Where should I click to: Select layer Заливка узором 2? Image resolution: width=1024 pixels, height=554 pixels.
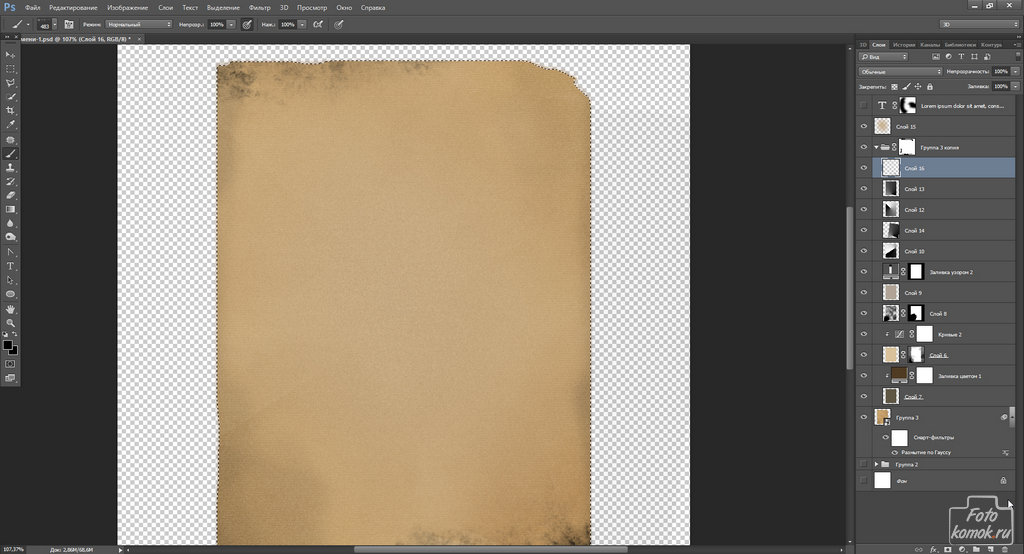tap(953, 272)
